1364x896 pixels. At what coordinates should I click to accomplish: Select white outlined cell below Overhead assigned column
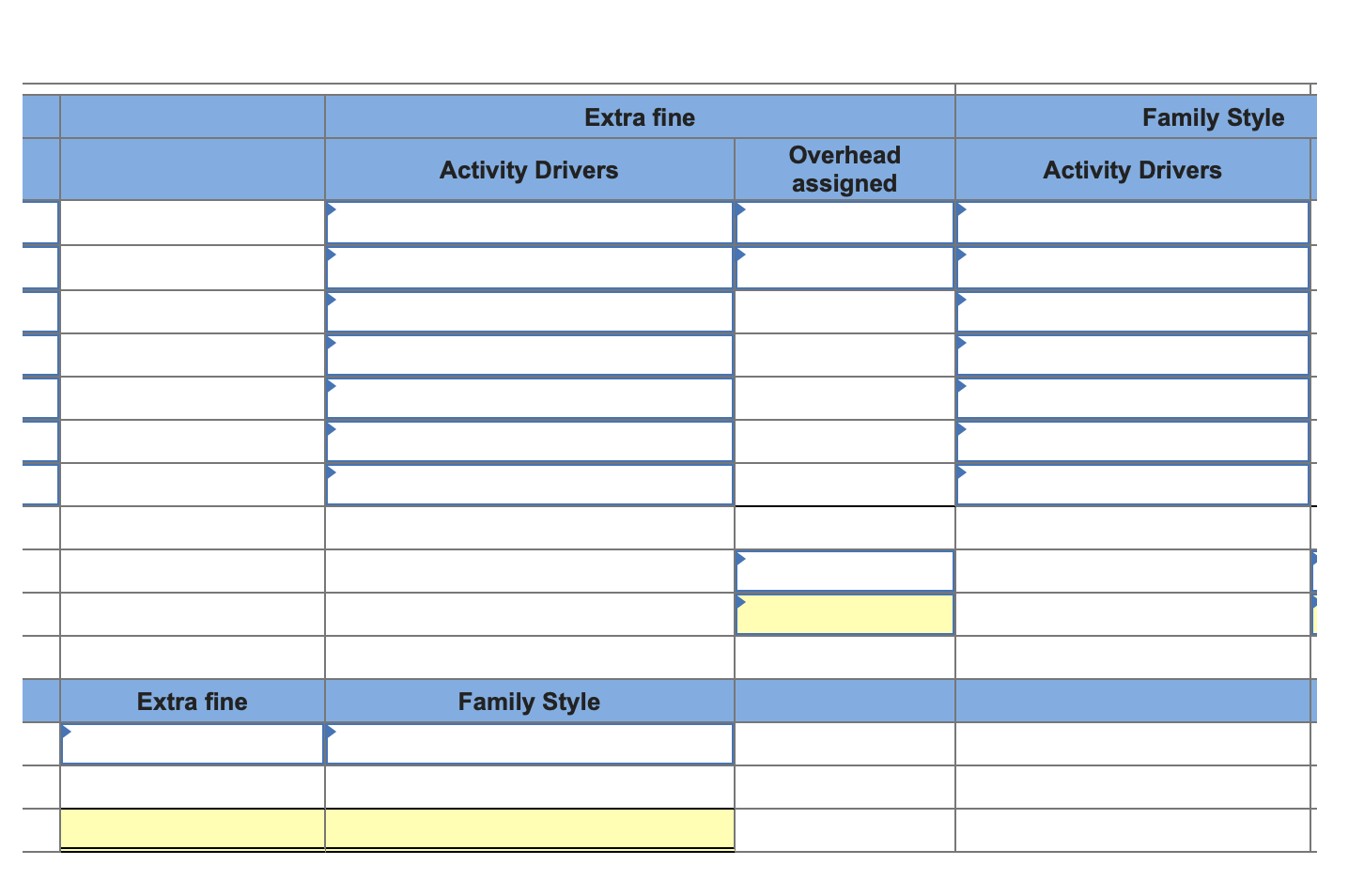pyautogui.click(x=845, y=571)
